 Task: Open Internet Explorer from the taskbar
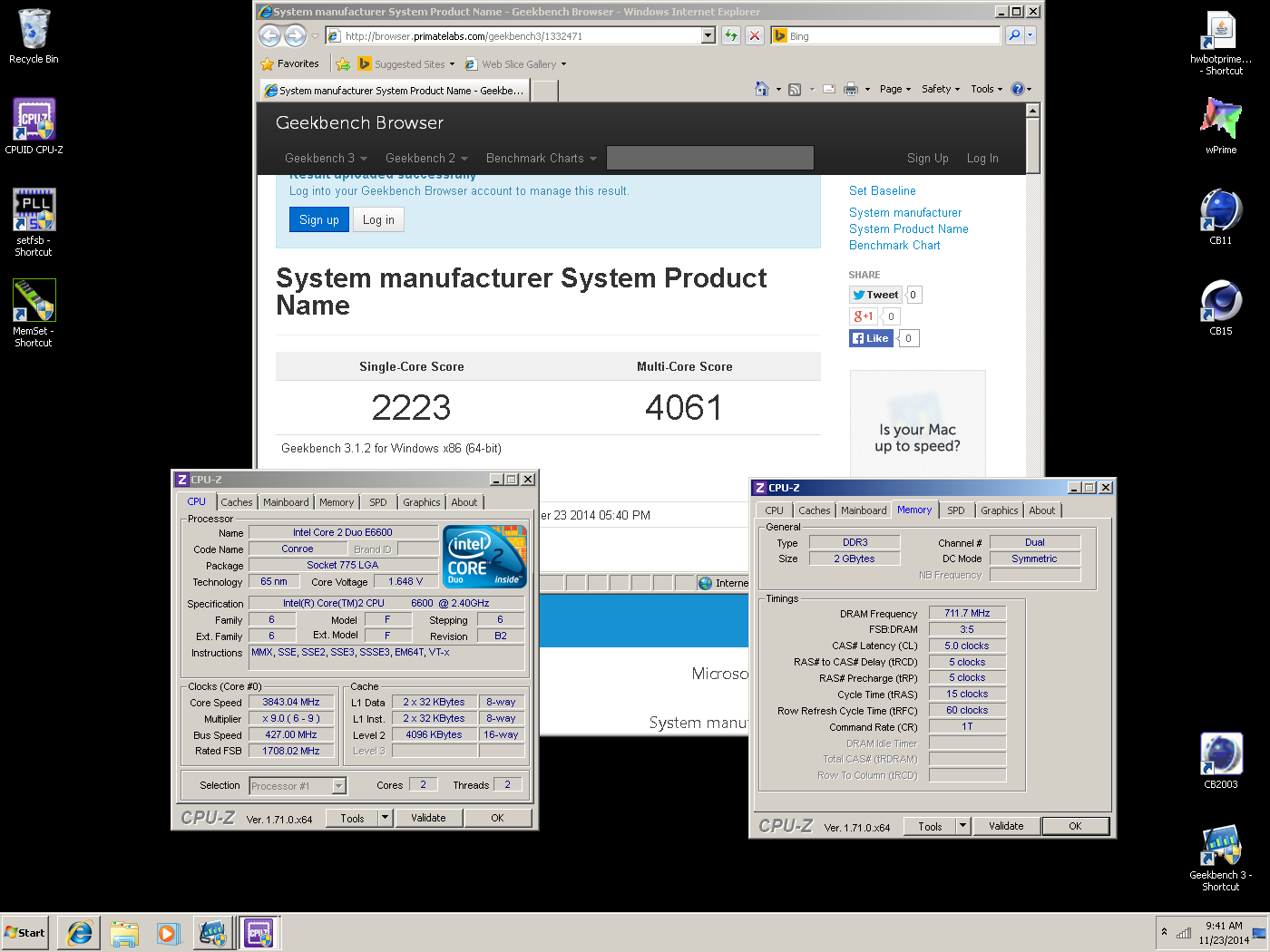[x=79, y=933]
